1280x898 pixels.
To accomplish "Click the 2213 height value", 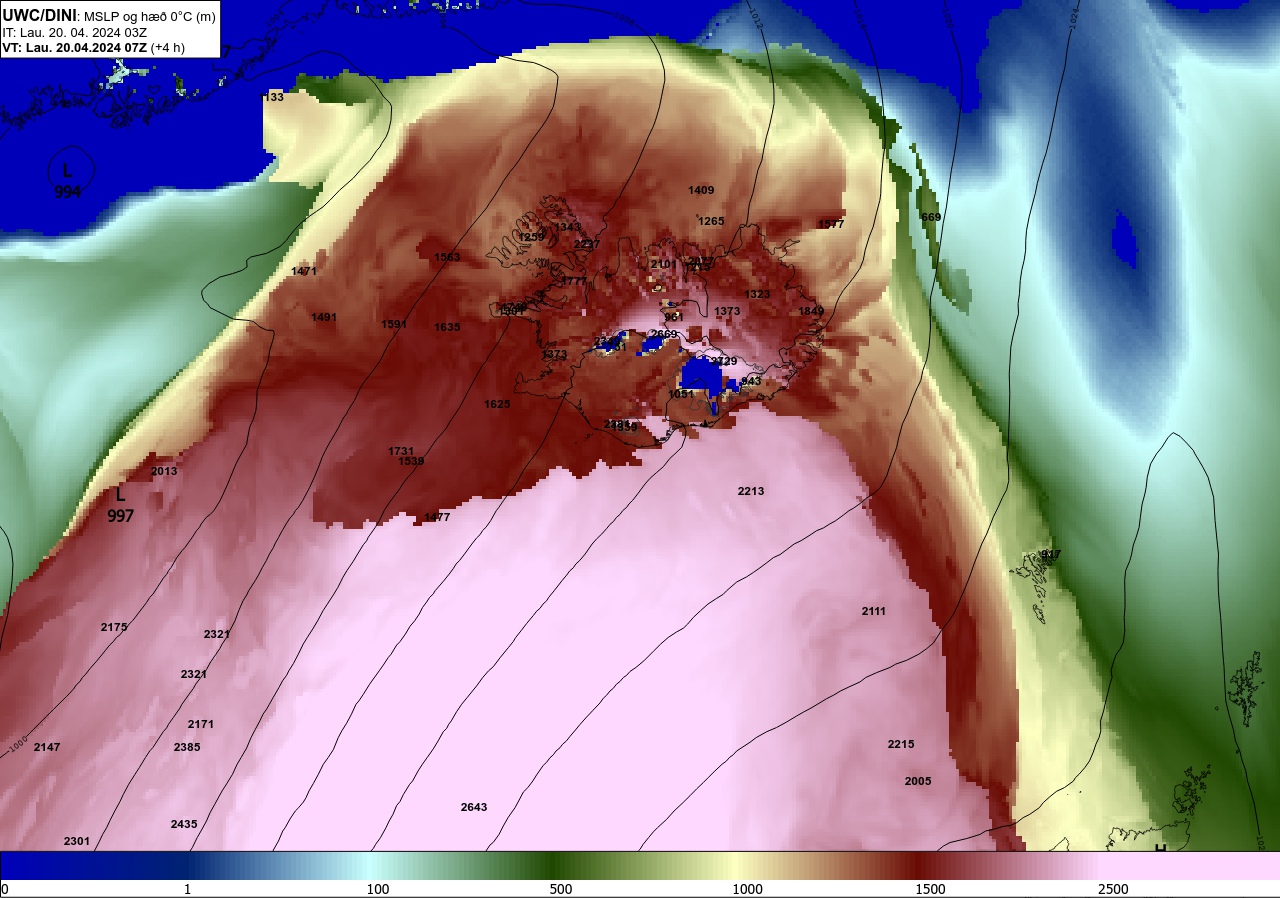I will point(751,491).
